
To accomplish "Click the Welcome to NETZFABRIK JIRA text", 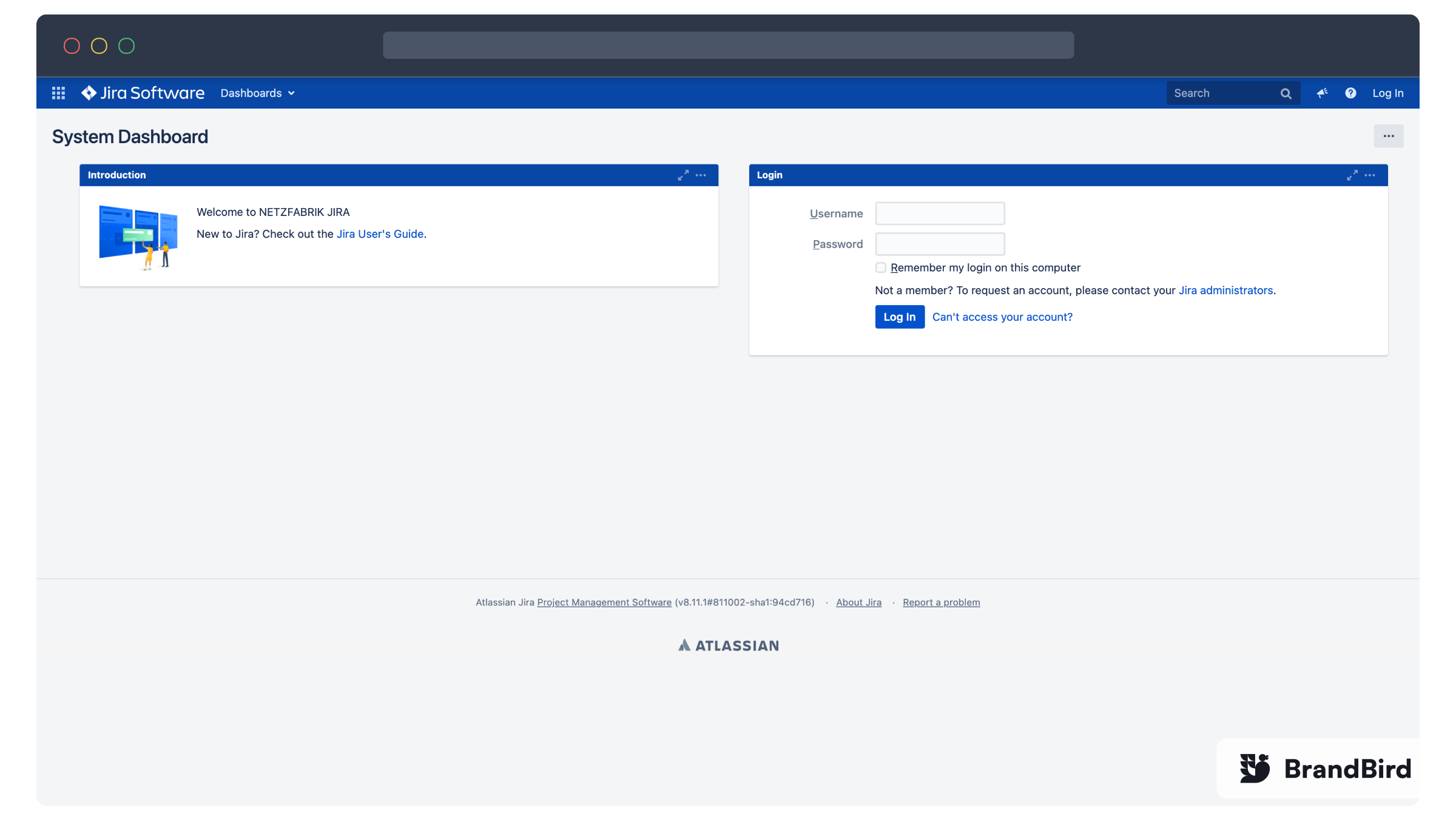I will 273,212.
